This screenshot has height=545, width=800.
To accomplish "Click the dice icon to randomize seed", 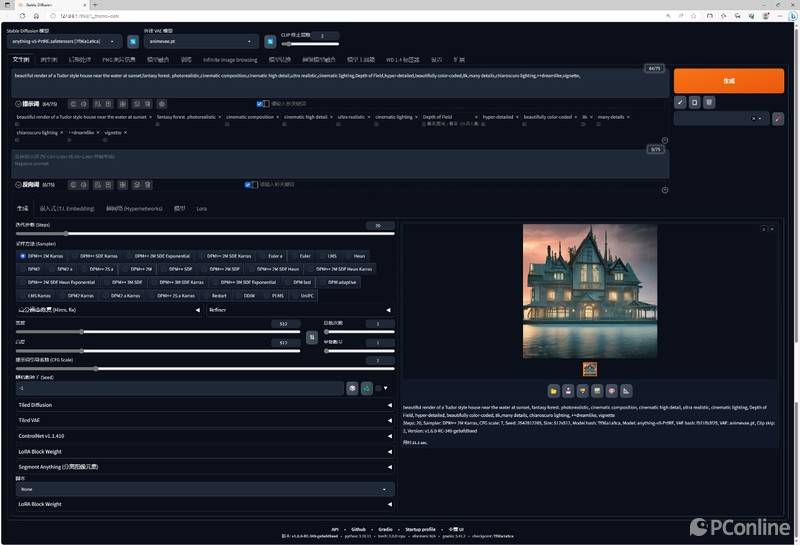I will 352,387.
